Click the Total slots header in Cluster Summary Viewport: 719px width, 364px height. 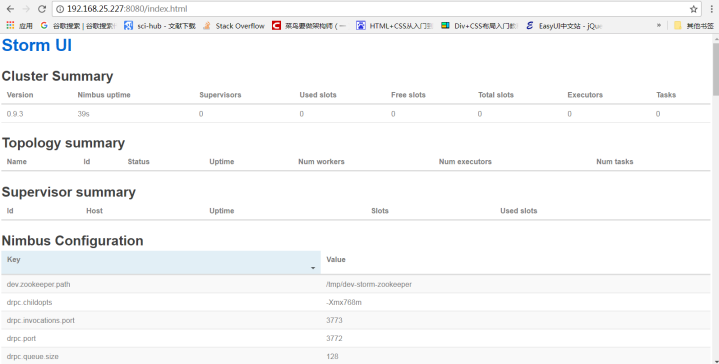point(496,95)
